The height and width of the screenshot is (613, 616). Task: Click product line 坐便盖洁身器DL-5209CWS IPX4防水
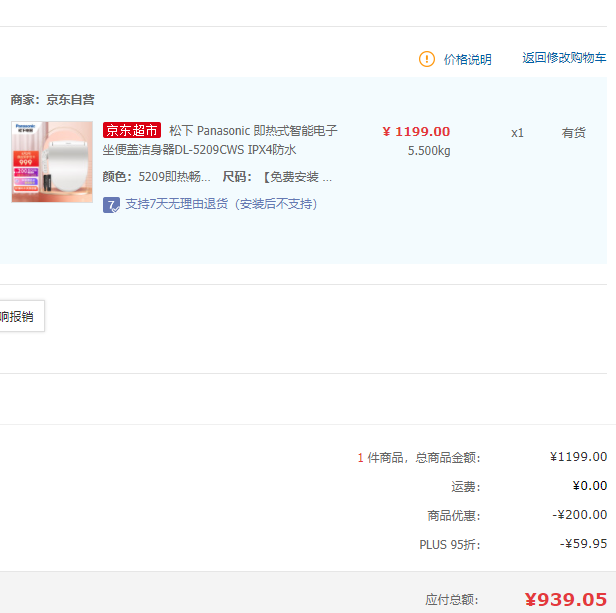(x=200, y=150)
